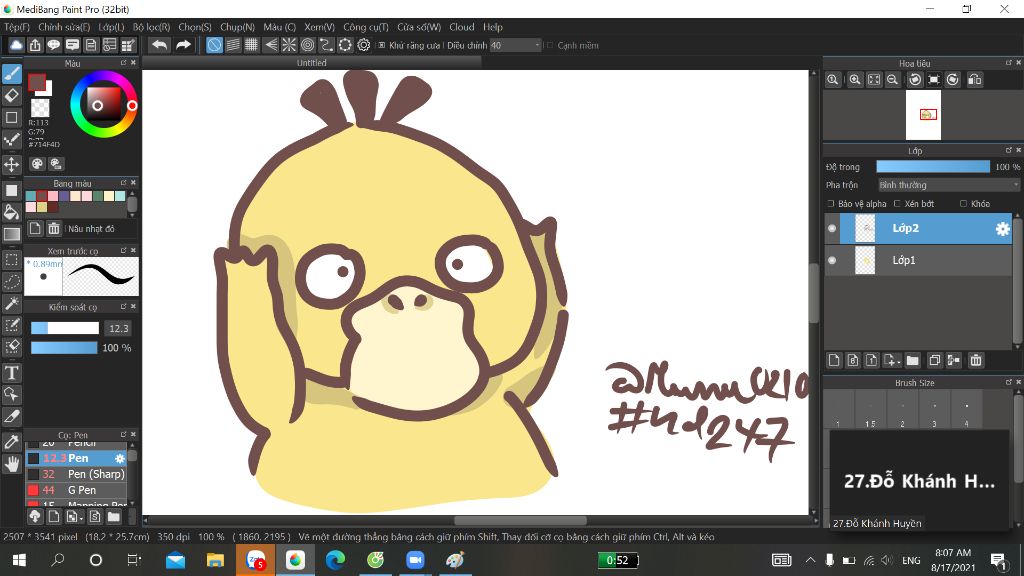Open the Điều chỉnh value dropdown
Screen dimensions: 1024x576
(516, 45)
